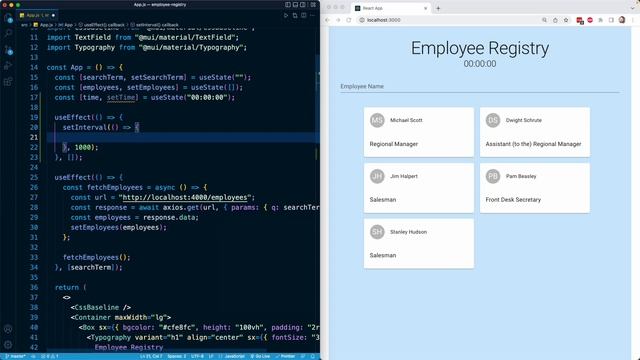Click the red adblock extension icon

click(590, 20)
